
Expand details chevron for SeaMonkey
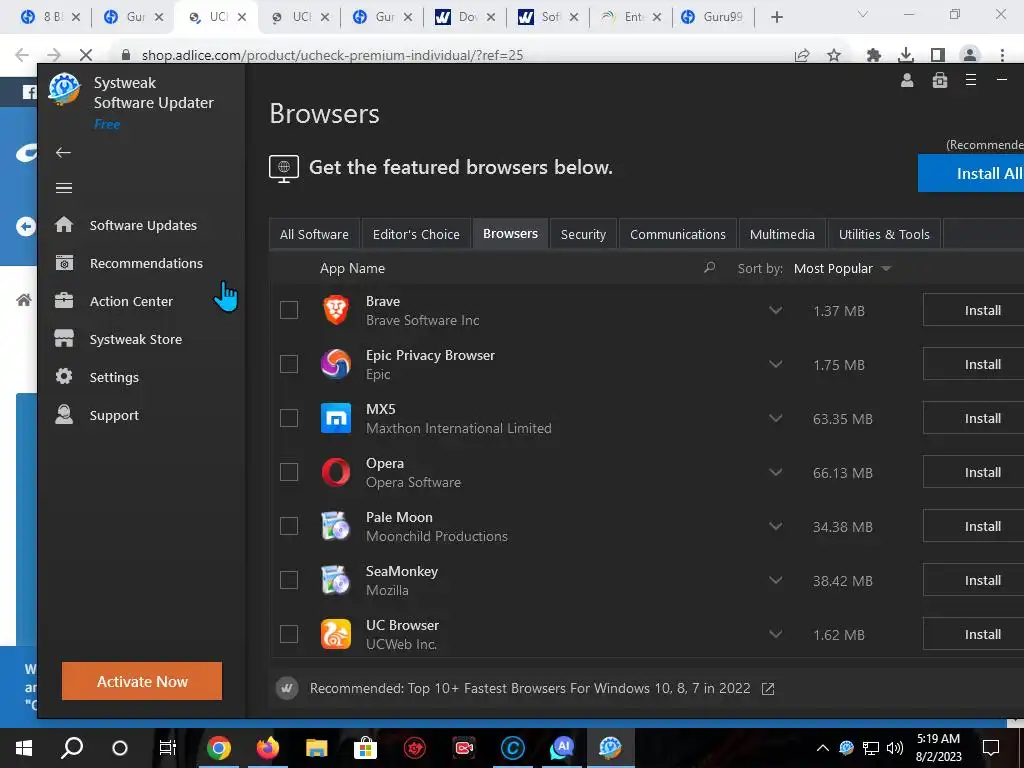pyautogui.click(x=775, y=581)
